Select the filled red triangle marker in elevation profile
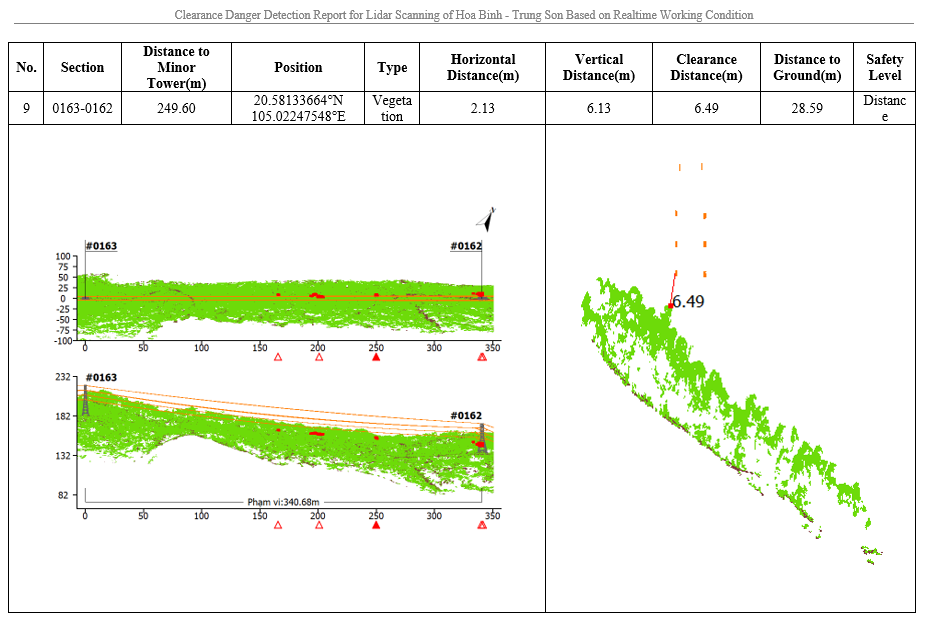 [x=376, y=525]
